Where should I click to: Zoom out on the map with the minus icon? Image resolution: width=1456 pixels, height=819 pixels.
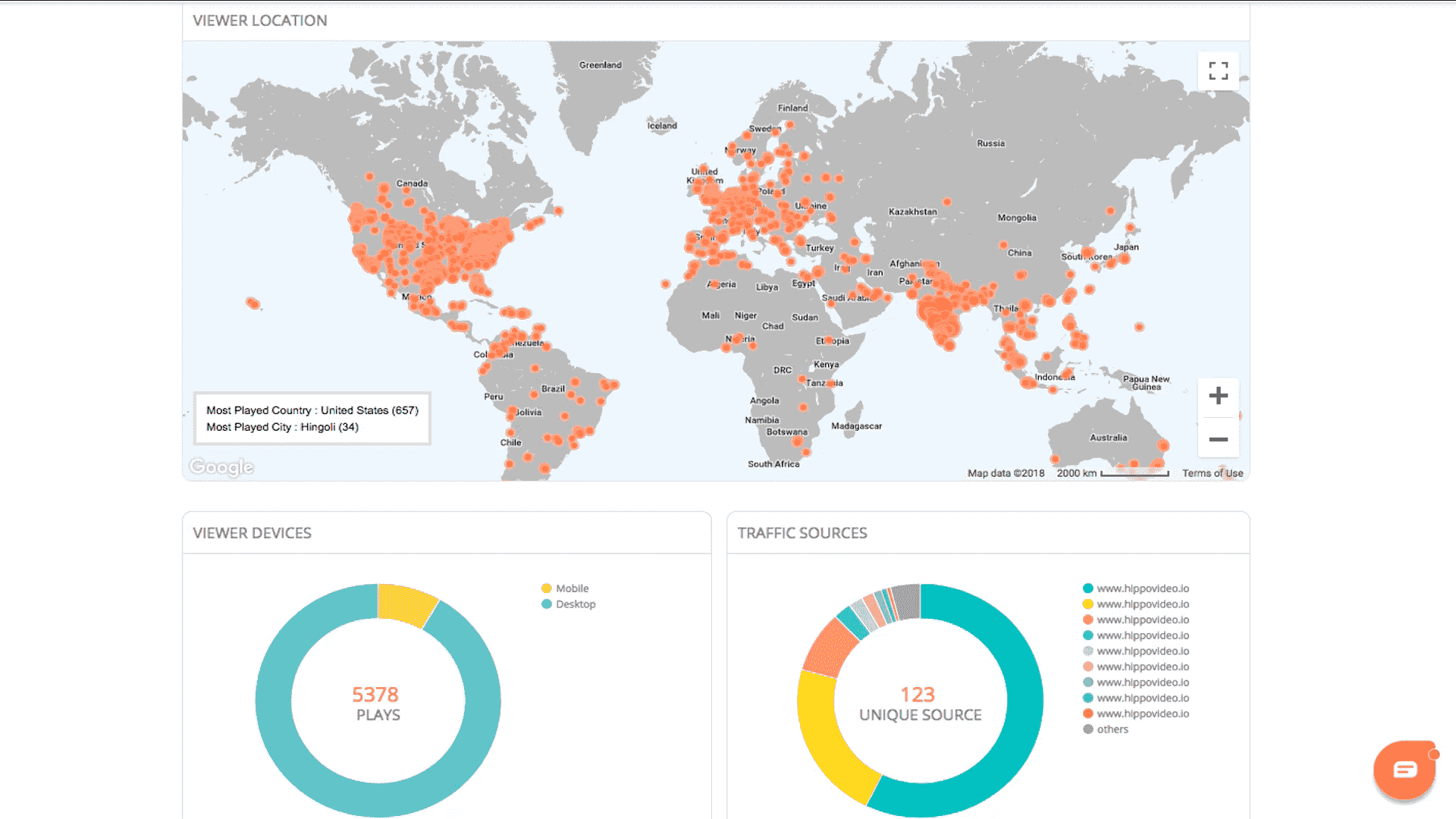[1219, 440]
